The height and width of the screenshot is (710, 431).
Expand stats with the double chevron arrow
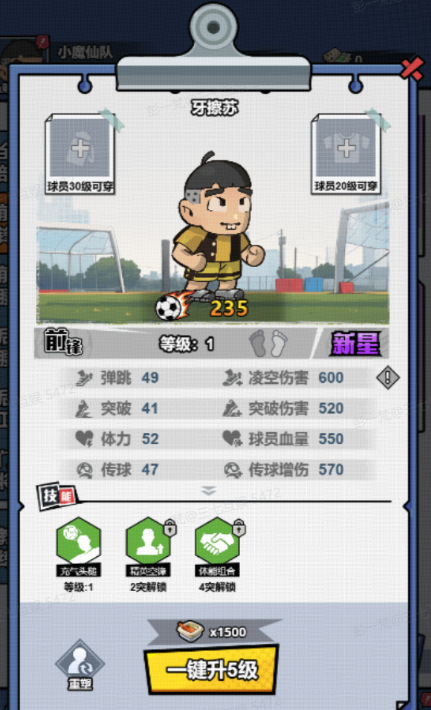point(209,490)
